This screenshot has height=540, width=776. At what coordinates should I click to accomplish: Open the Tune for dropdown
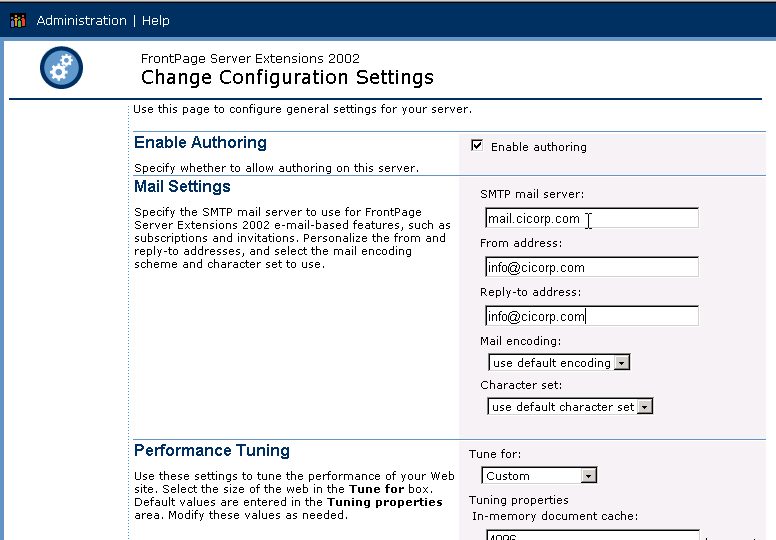pyautogui.click(x=539, y=476)
